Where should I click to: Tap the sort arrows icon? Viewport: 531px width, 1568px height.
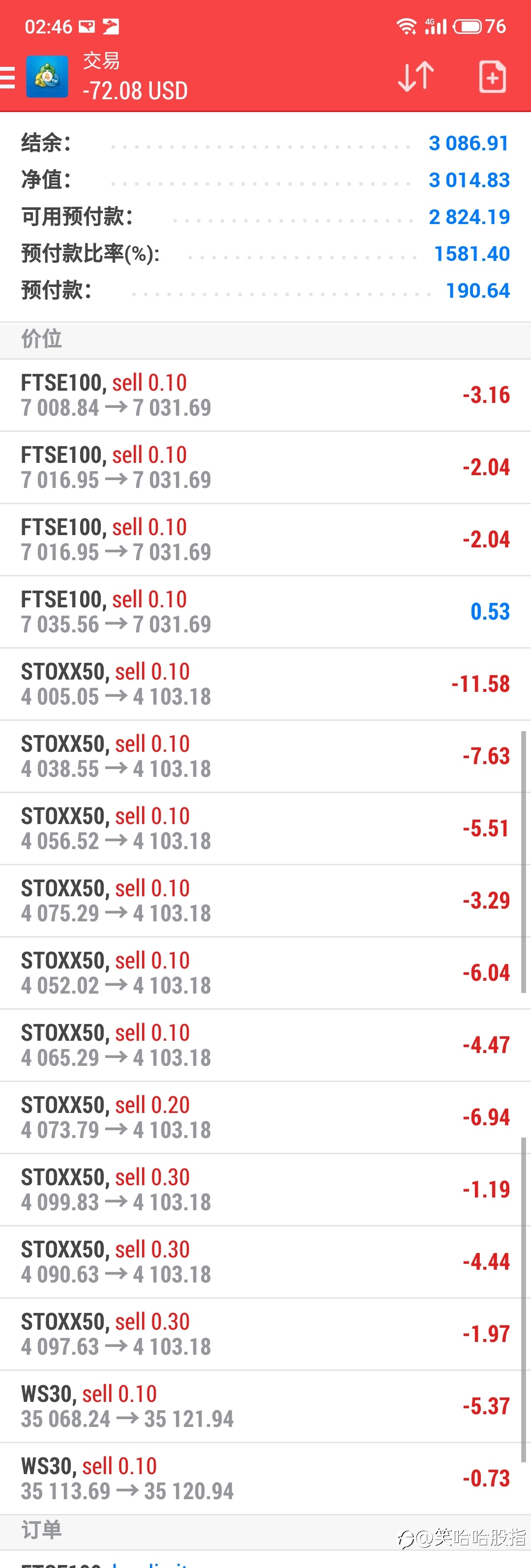coord(416,77)
